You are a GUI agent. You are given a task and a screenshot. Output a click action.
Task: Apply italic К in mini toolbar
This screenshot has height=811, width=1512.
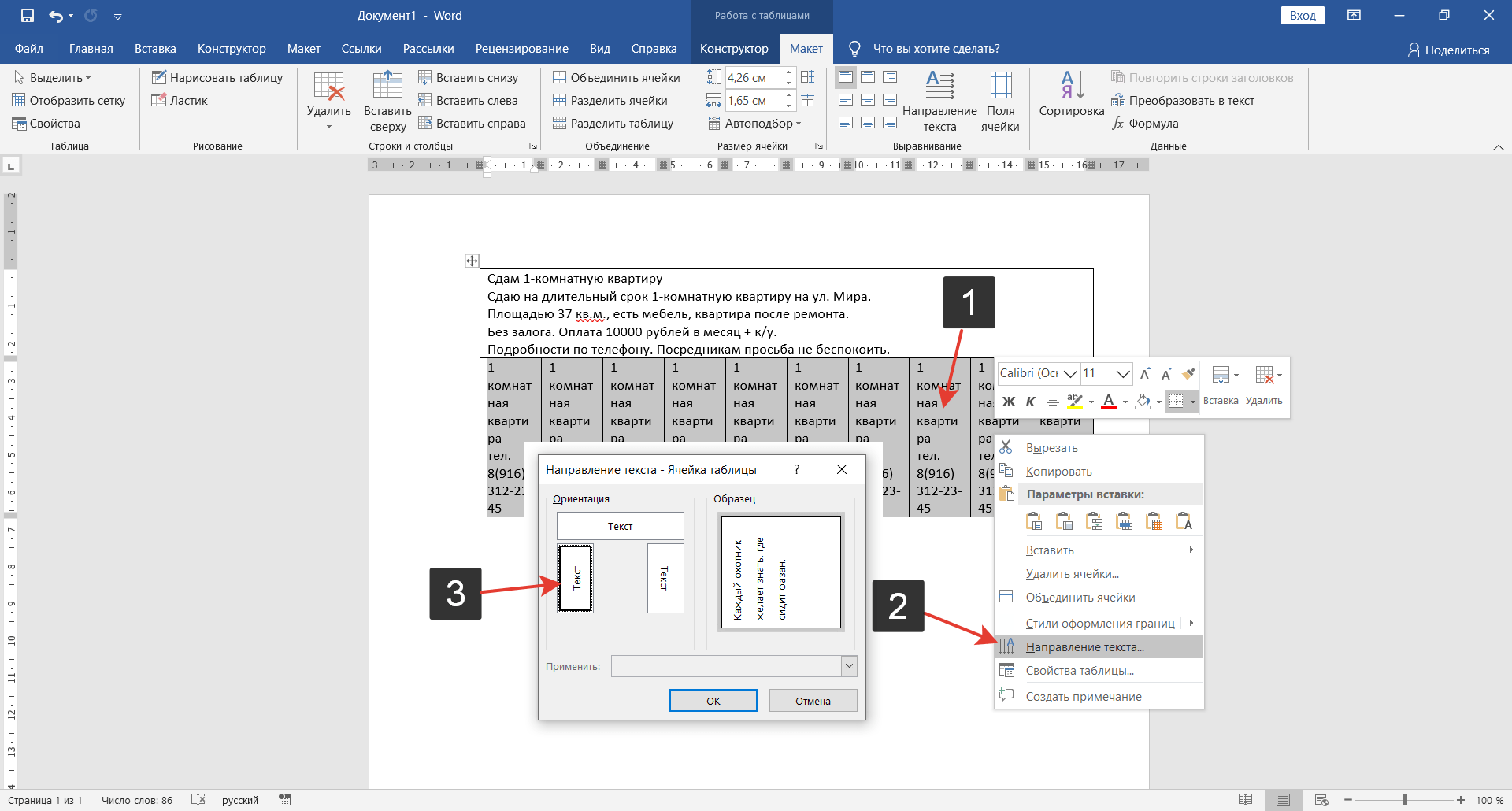pyautogui.click(x=1030, y=402)
